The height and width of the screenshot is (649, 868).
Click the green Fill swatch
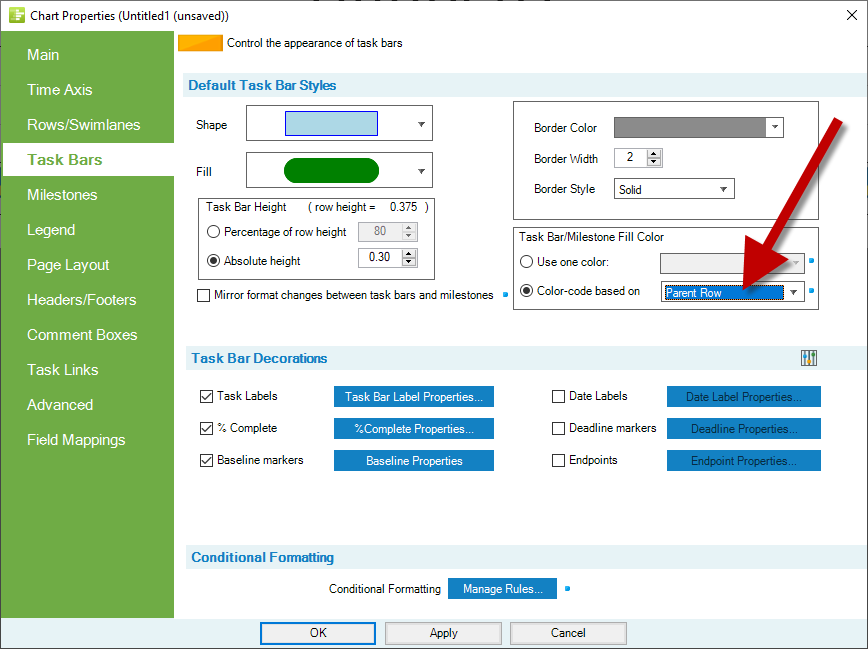pos(331,171)
